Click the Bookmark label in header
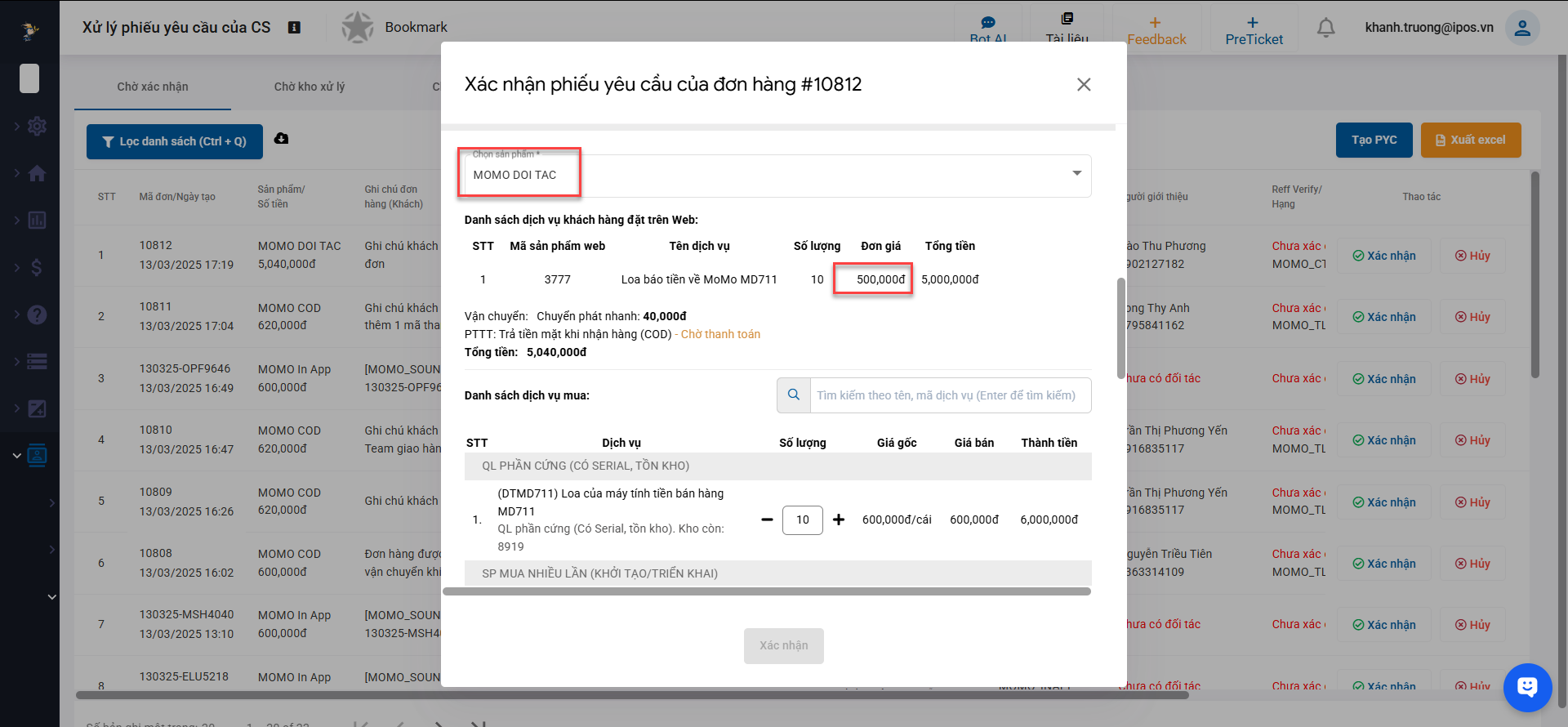 click(x=416, y=27)
